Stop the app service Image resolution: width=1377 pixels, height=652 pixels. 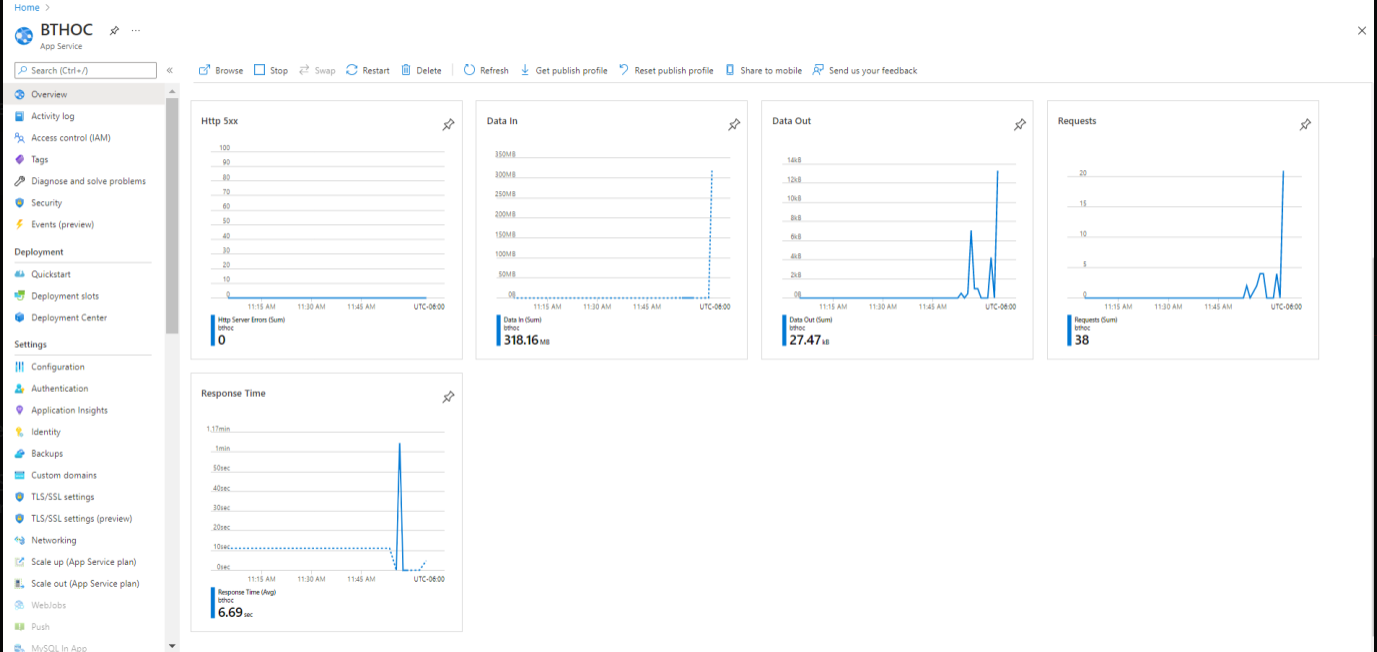click(x=270, y=70)
